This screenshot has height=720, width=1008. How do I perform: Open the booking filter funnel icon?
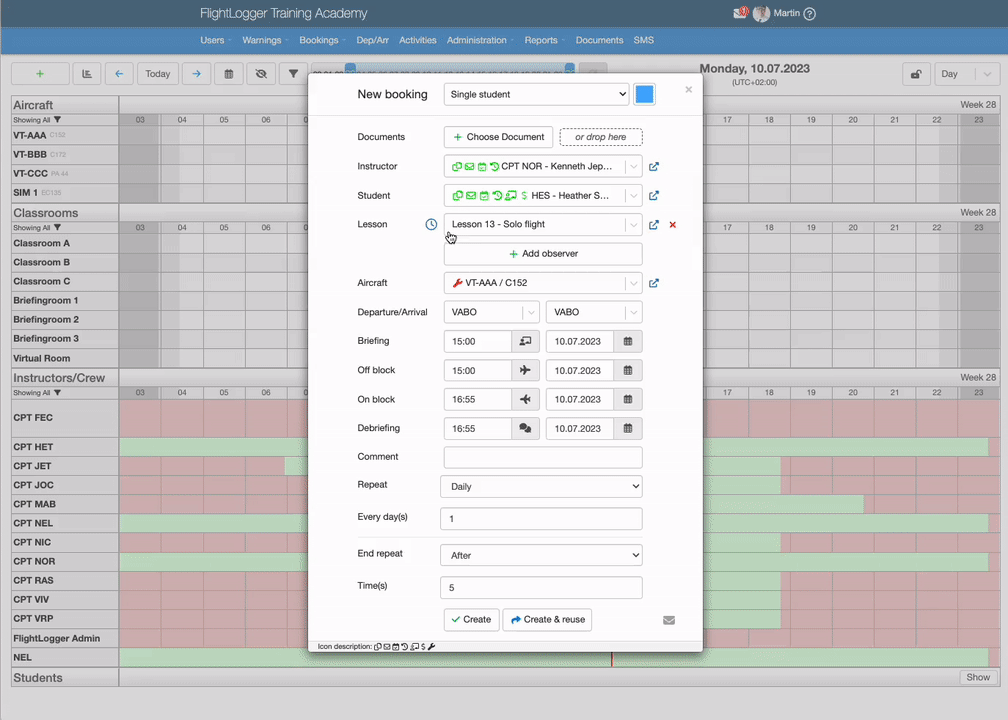292,73
